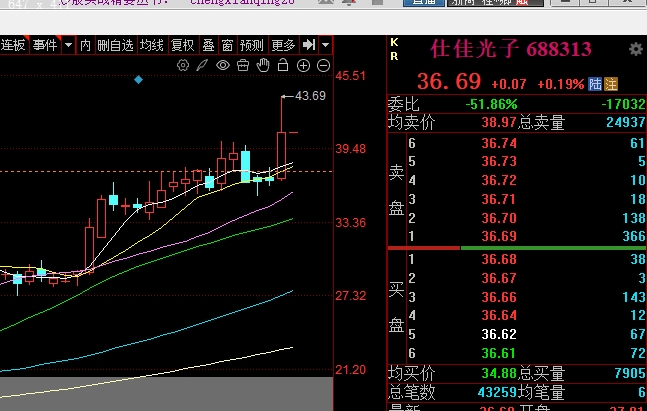Viewport: 647px width, 411px height.
Task: Click the price axis label 45.51
Action: coord(350,76)
